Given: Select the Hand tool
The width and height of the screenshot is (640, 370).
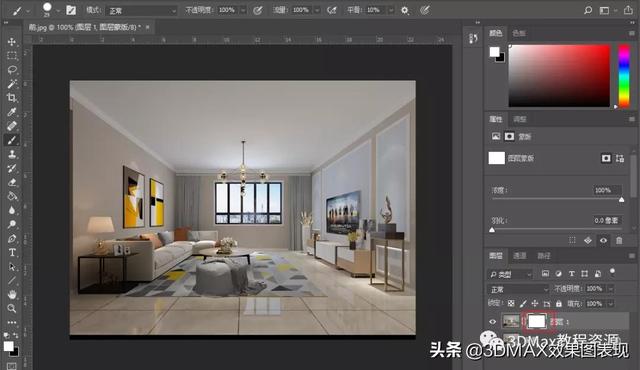Looking at the screenshot, I should 12,295.
